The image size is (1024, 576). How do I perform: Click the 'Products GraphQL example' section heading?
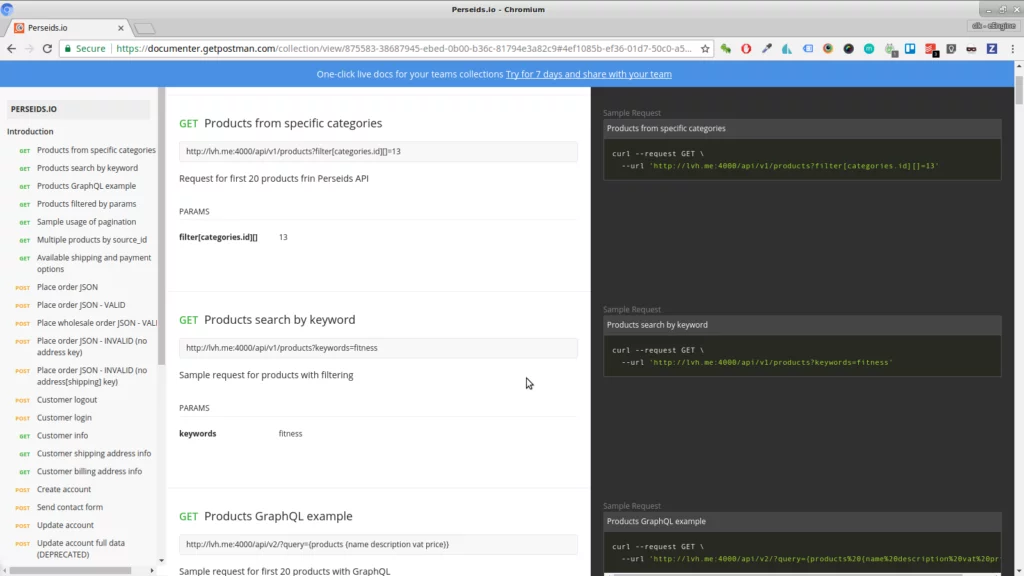(278, 517)
